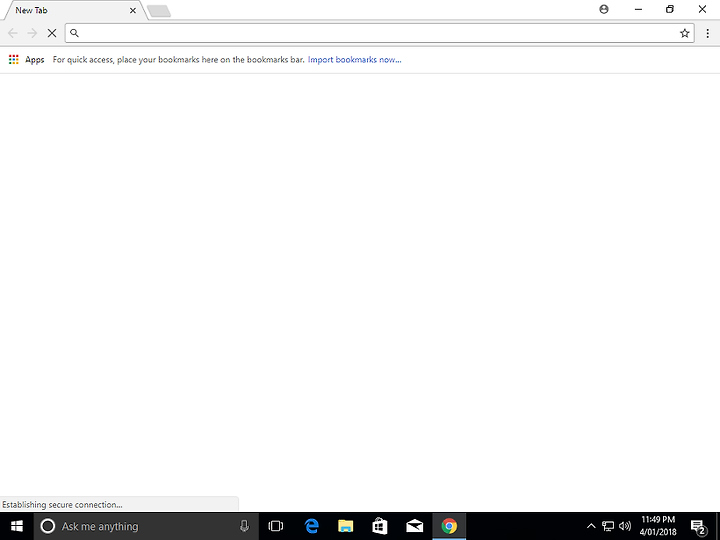Screen dimensions: 720x540
Task: Show hidden system tray icons
Action: [591, 526]
